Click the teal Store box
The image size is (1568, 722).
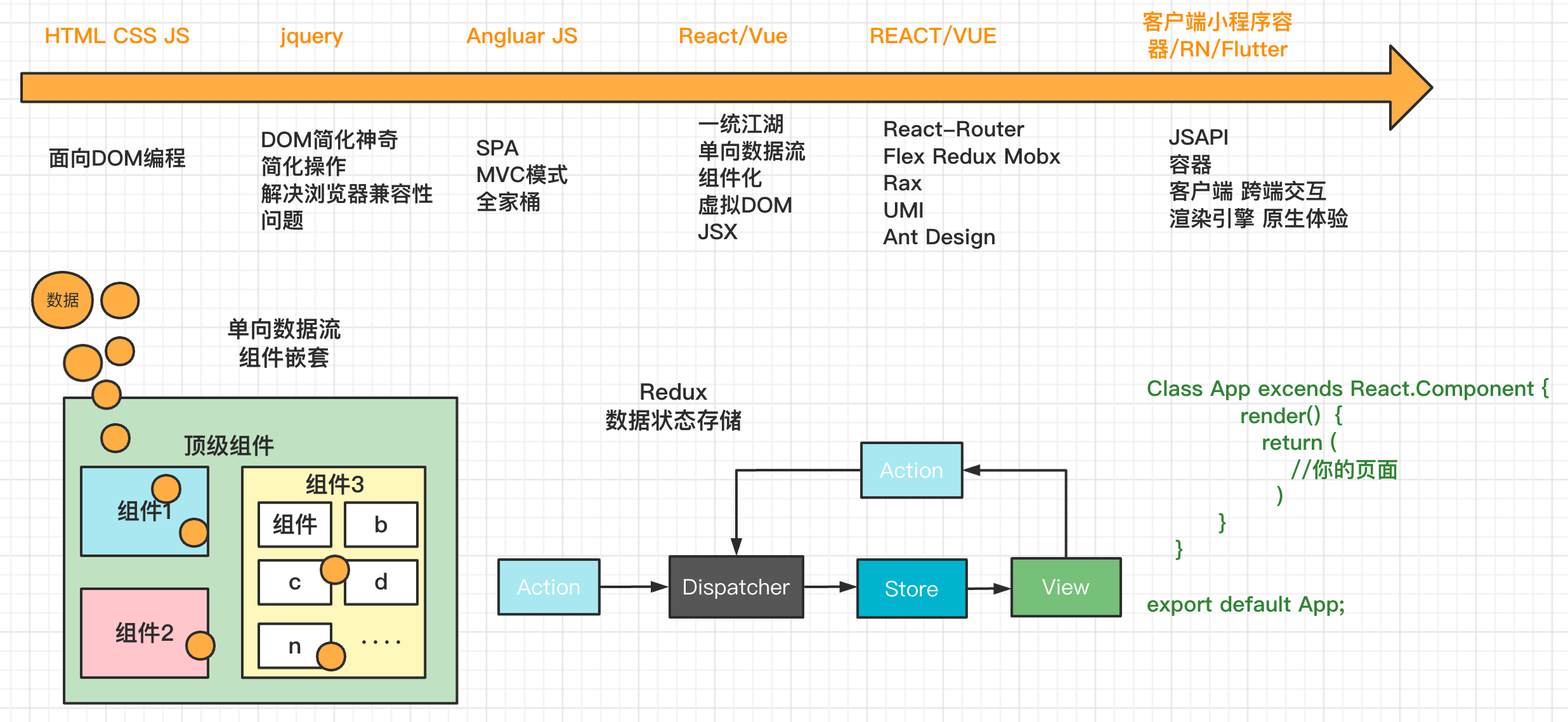[911, 589]
